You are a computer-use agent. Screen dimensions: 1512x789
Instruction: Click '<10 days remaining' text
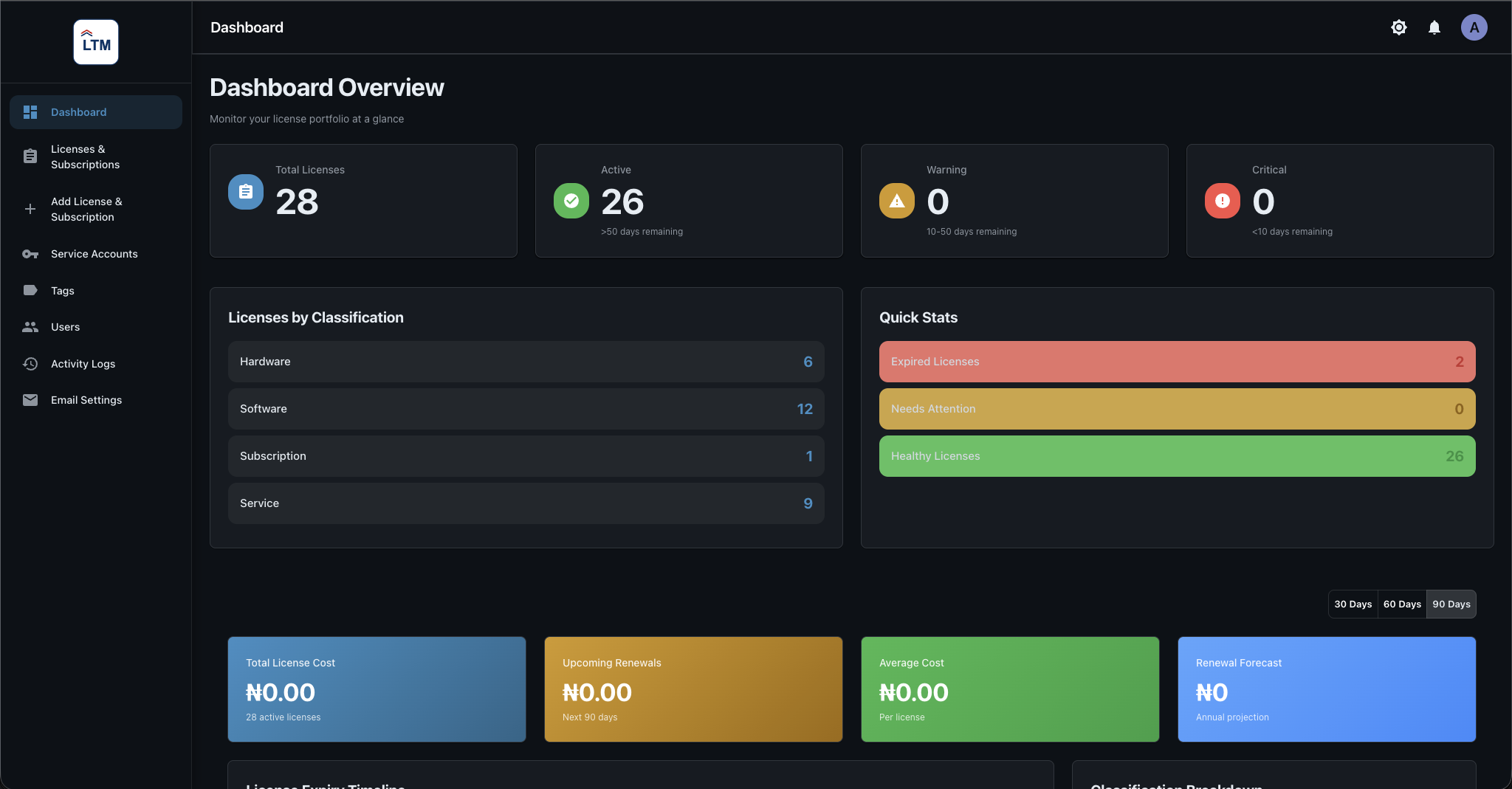point(1292,232)
